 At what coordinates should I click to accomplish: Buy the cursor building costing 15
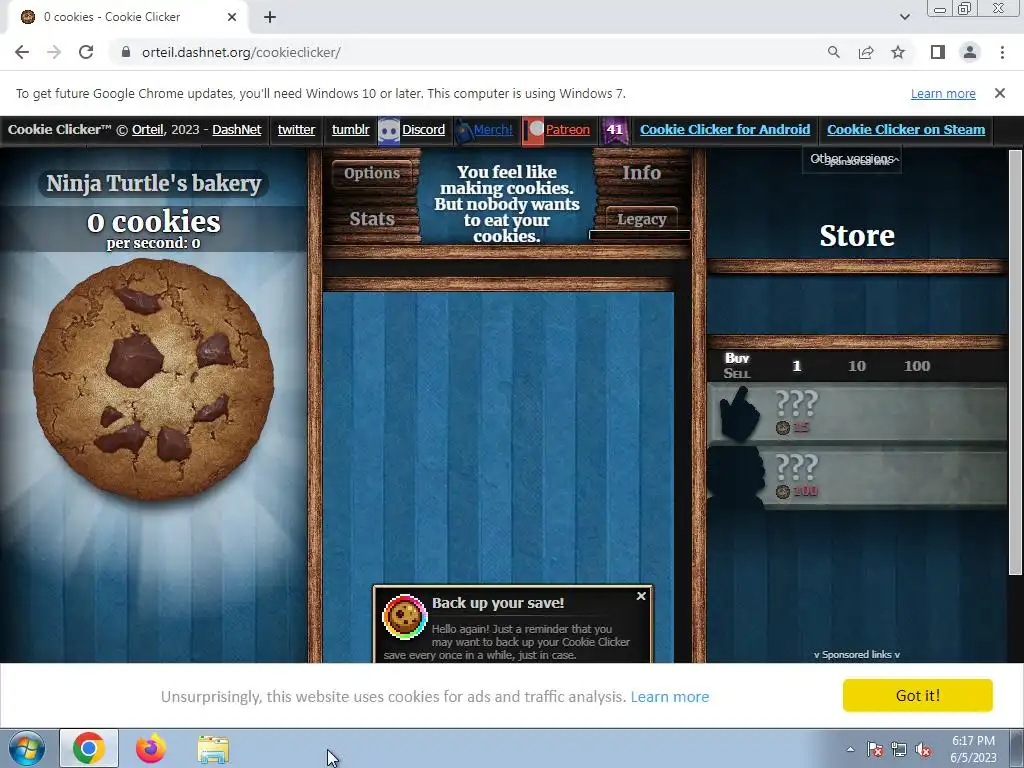tap(857, 411)
